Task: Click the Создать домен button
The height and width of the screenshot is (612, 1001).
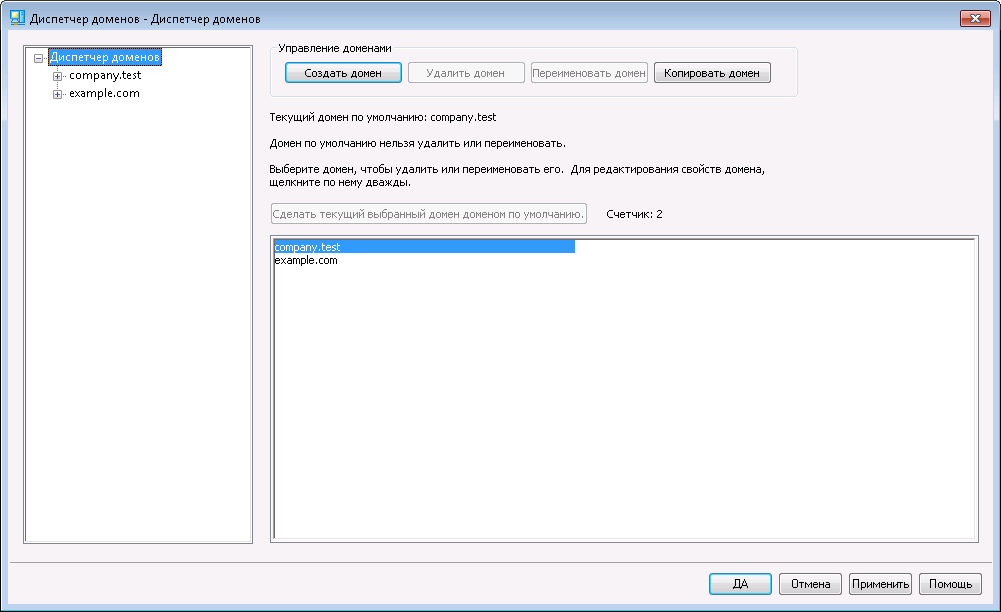Action: click(x=343, y=73)
